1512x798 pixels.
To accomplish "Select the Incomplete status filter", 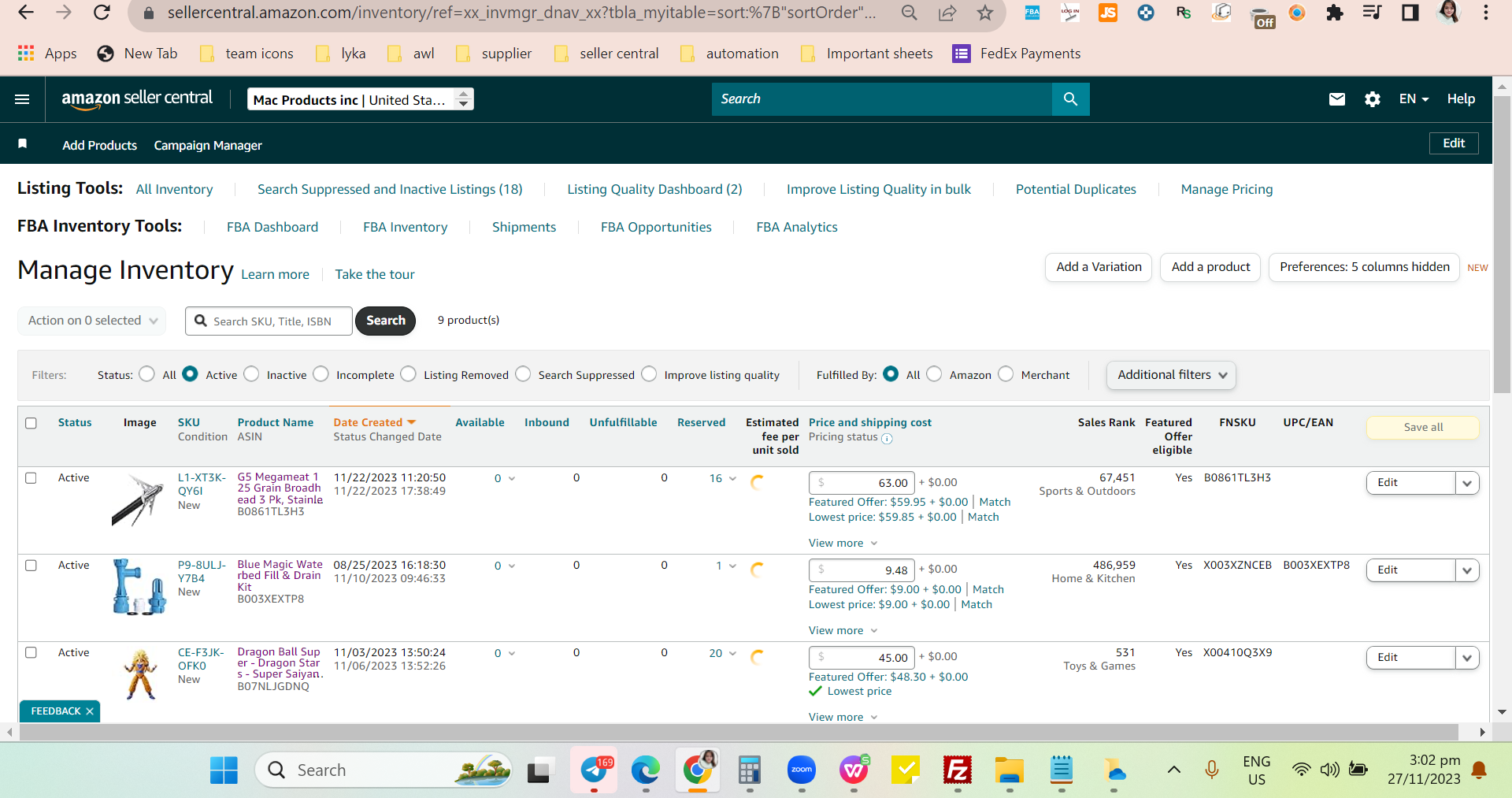I will 321,374.
